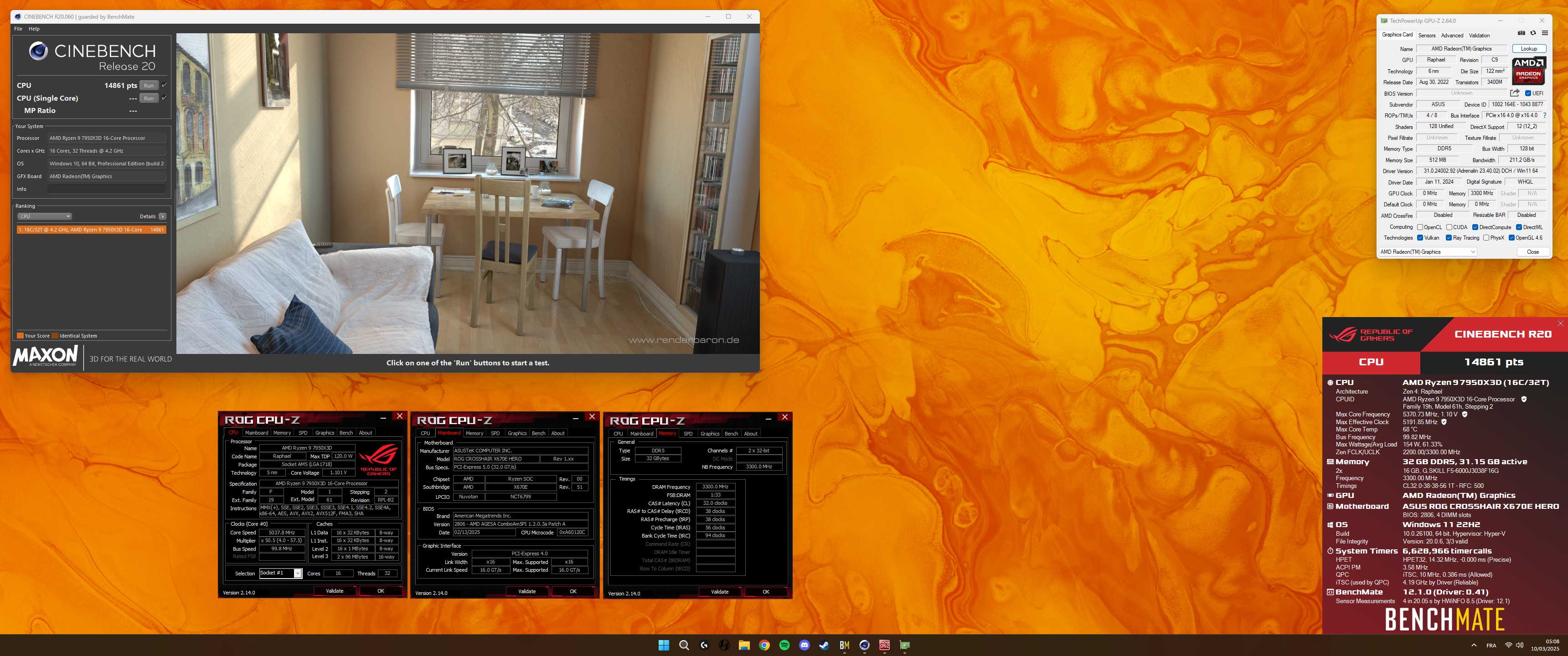Click the AMD Radeon Graphics logo in GPU-Z
Screen dimensions: 1568x656
[x=1528, y=71]
